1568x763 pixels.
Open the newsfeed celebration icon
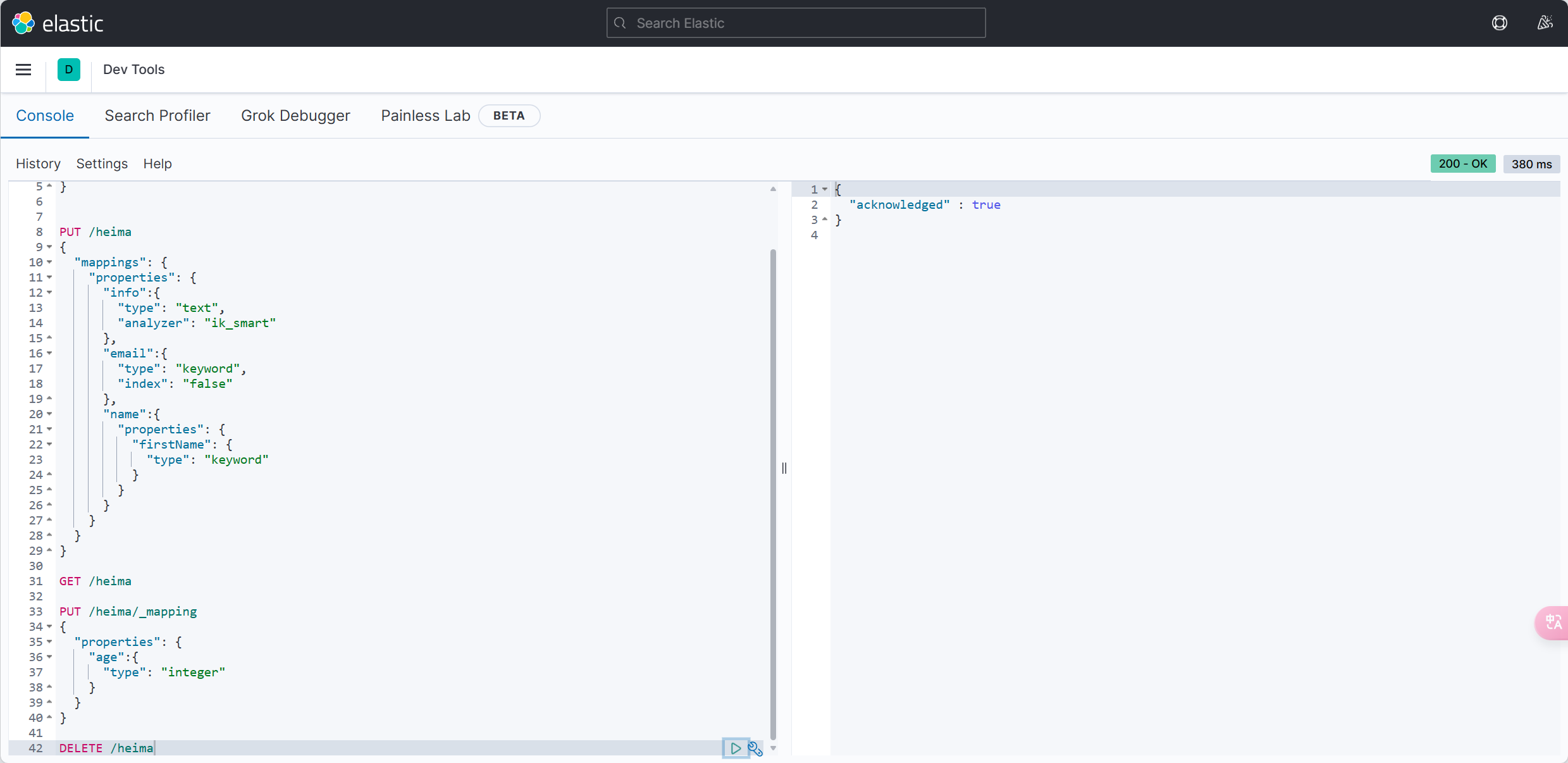(1545, 23)
